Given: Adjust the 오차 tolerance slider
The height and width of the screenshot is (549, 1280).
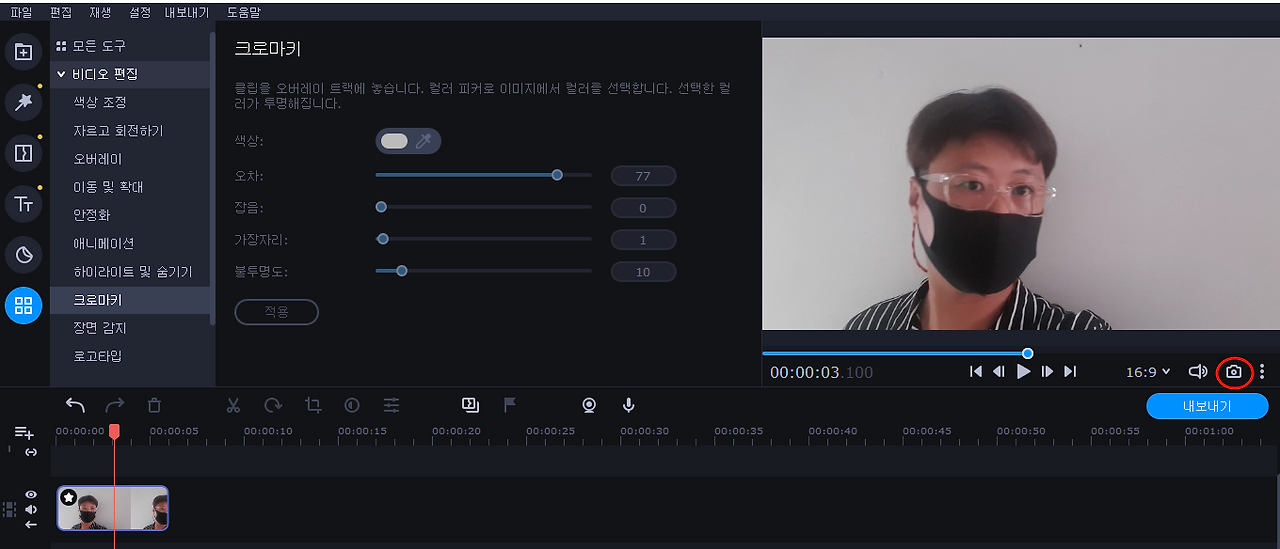Looking at the screenshot, I should click(x=483, y=175).
